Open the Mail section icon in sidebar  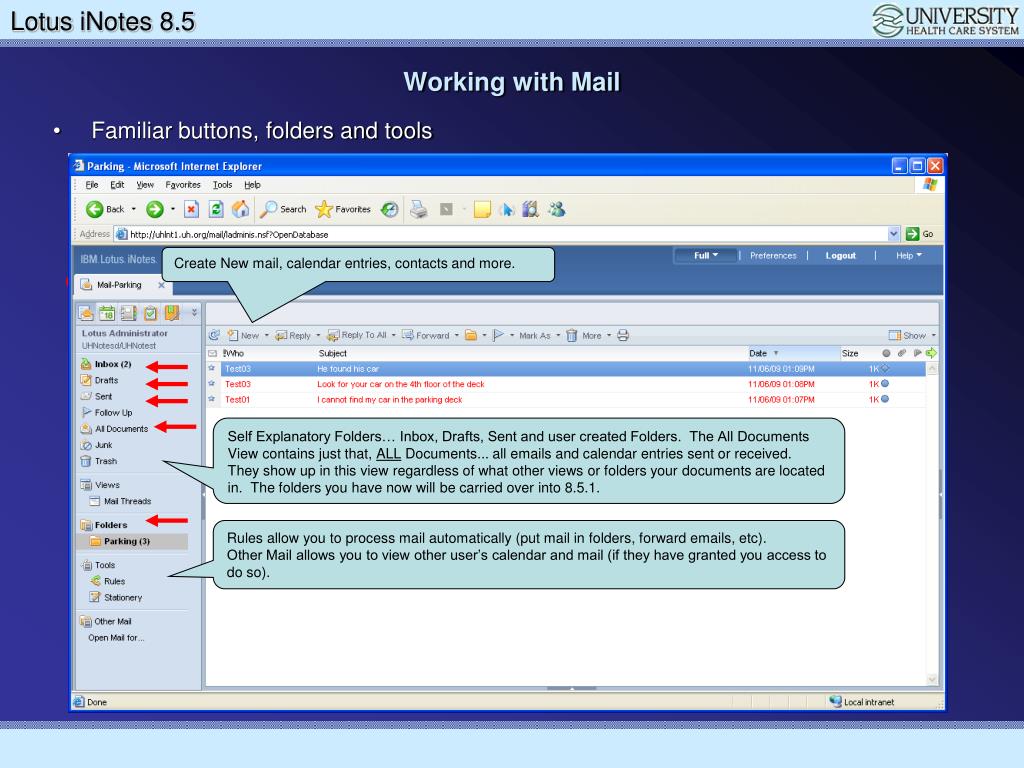86,313
